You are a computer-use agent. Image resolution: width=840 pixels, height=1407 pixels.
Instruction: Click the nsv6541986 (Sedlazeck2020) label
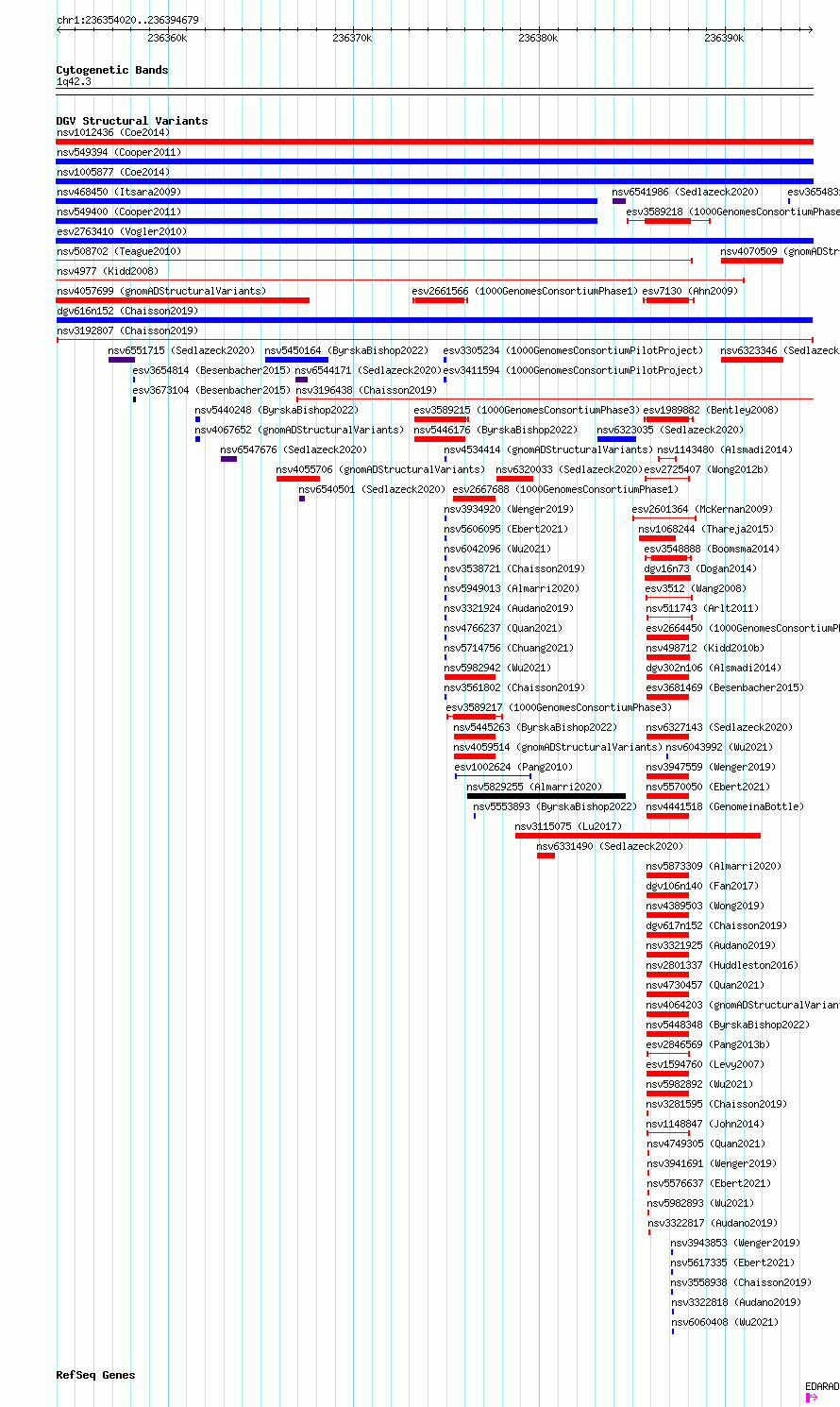point(685,192)
